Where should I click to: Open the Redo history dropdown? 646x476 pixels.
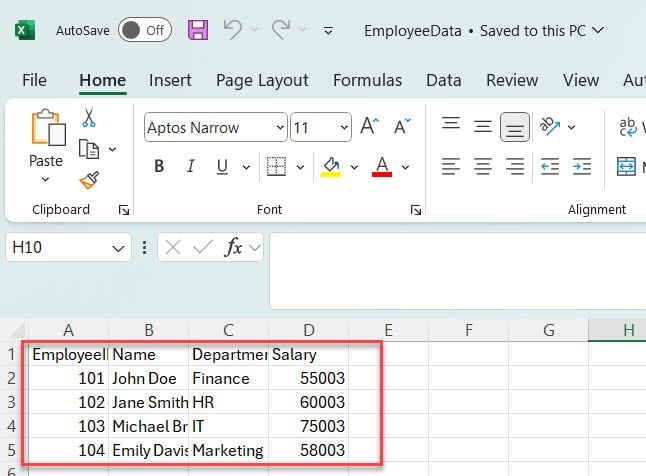click(x=303, y=30)
